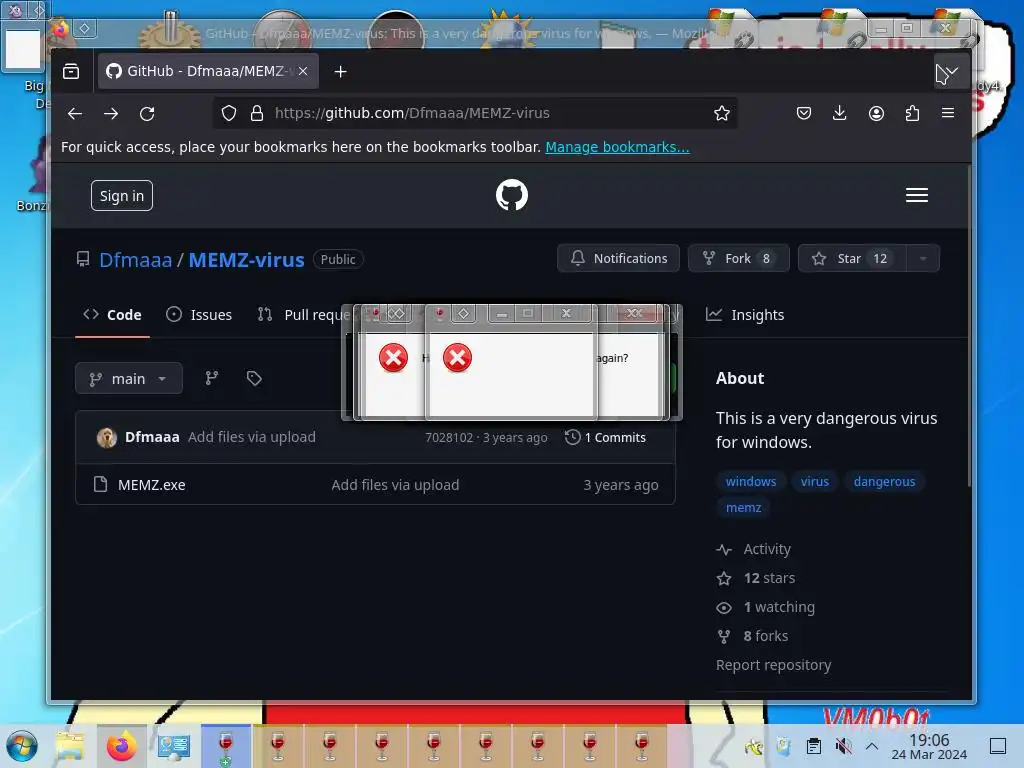
Task: Close the GitHub MEMZ-virus tab
Action: click(303, 71)
